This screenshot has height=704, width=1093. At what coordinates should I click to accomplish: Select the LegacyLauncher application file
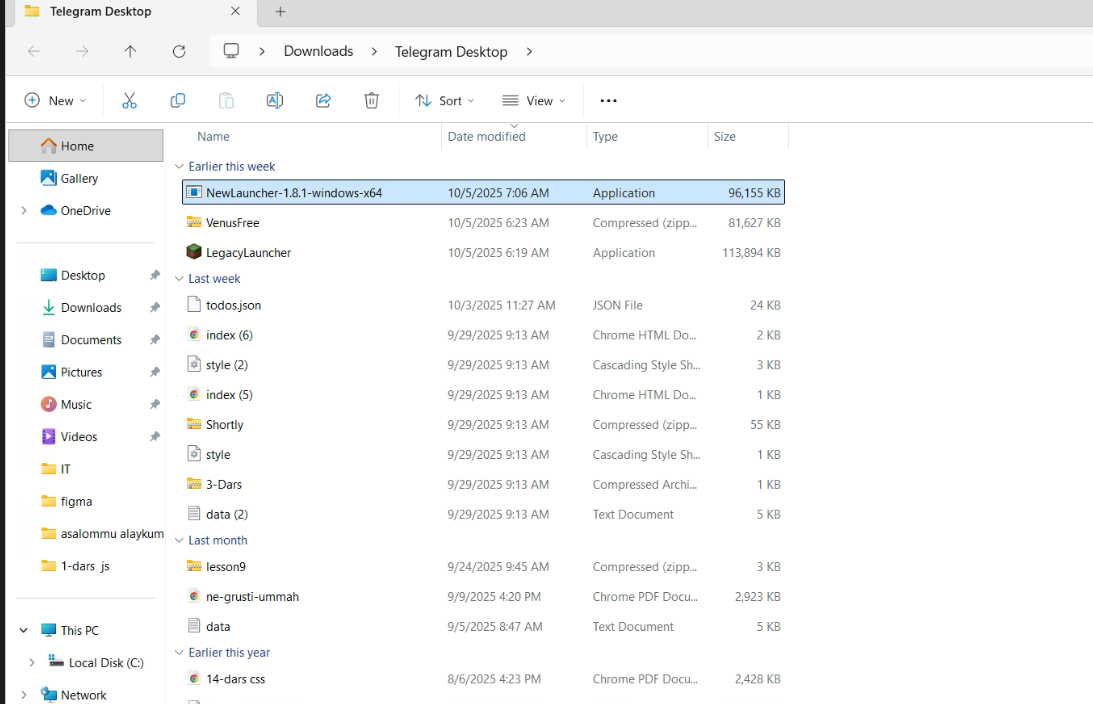tap(248, 253)
